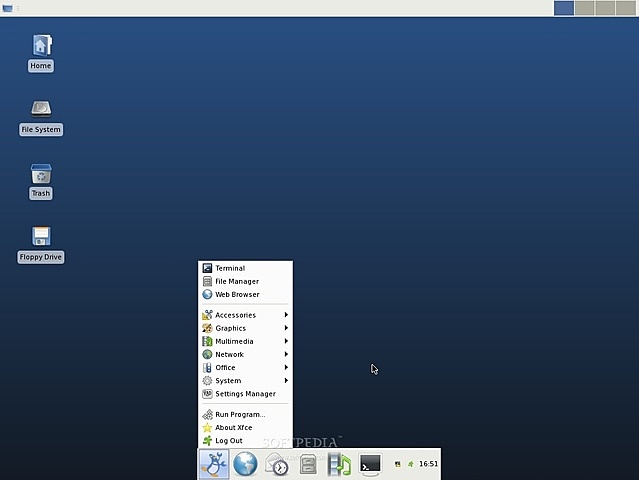Screen dimensions: 639x480
Task: Click the Office label in the menu
Action: [225, 368]
